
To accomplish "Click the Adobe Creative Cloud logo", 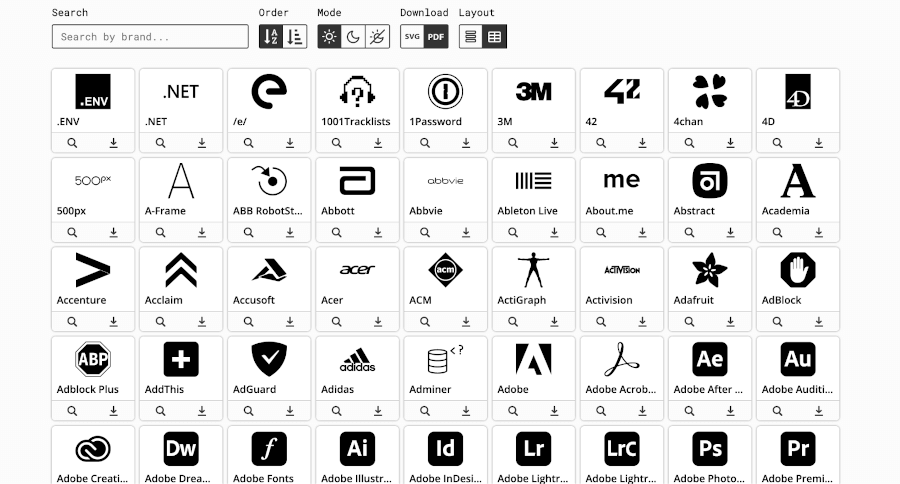I will click(x=93, y=448).
